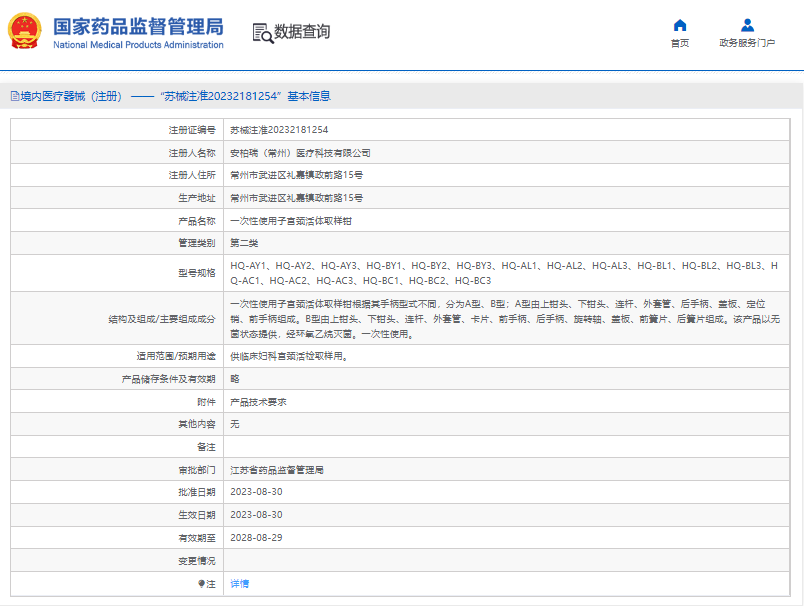Go to 政务服务门户 portal
The width and height of the screenshot is (804, 606).
(747, 43)
